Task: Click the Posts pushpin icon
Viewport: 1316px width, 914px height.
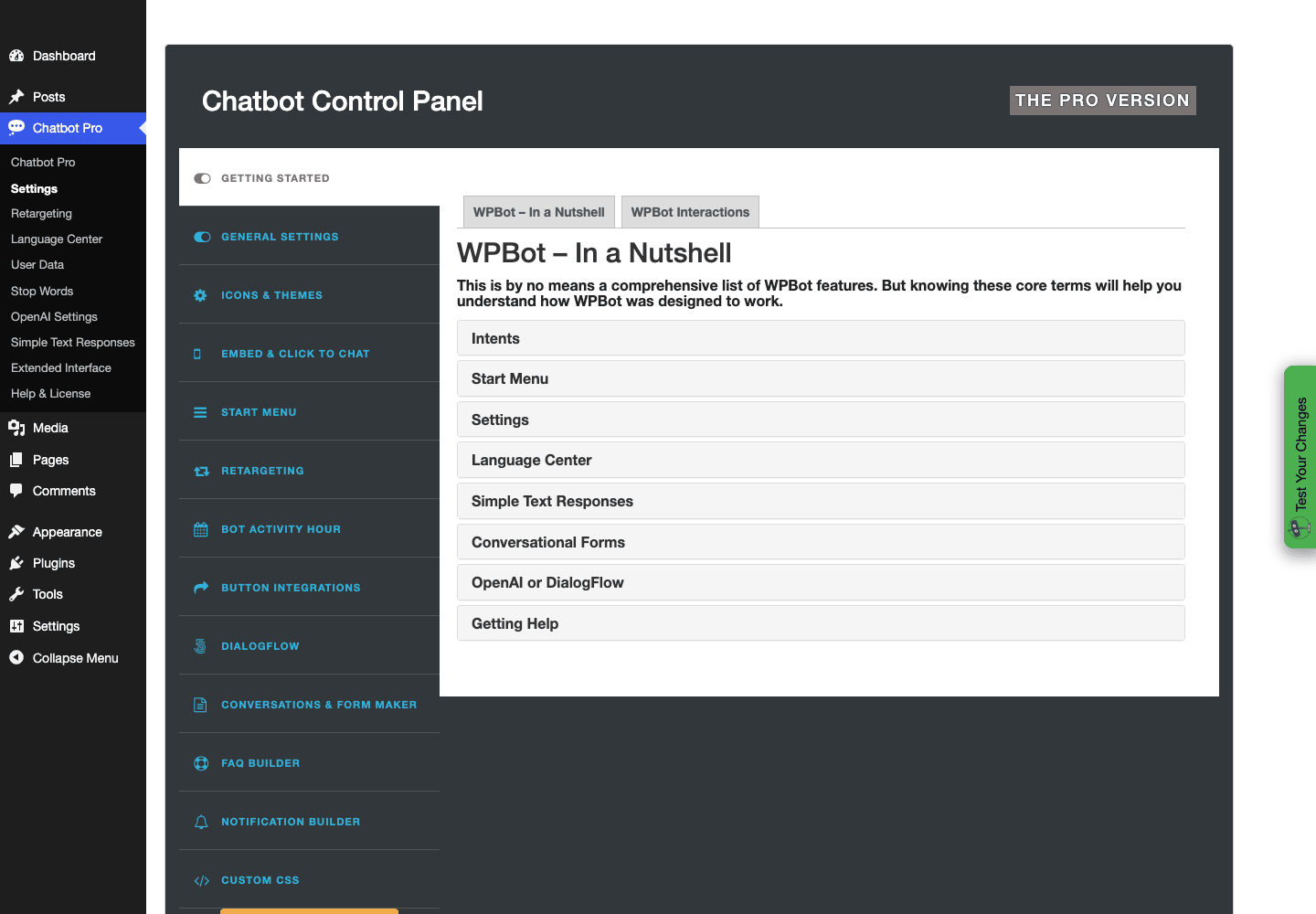Action: (x=16, y=97)
